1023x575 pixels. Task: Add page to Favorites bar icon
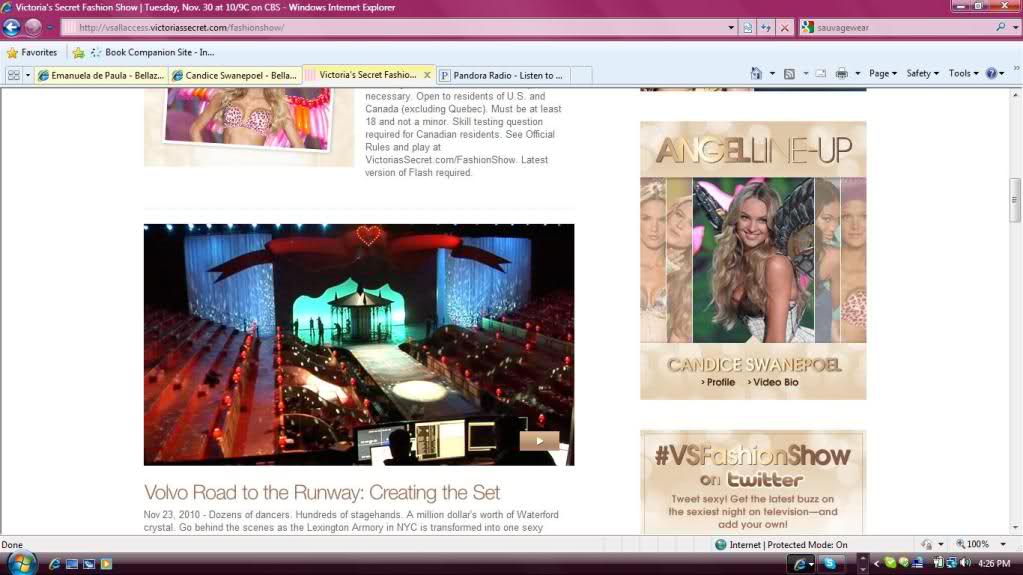(x=78, y=52)
